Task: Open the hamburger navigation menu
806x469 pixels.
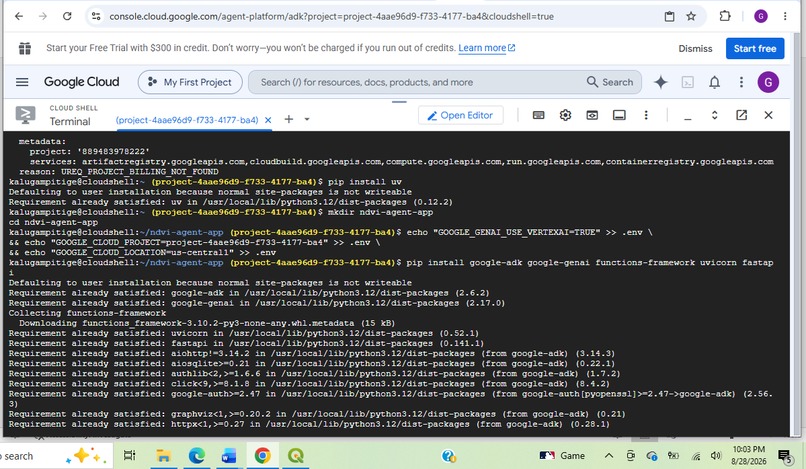Action: pos(22,82)
